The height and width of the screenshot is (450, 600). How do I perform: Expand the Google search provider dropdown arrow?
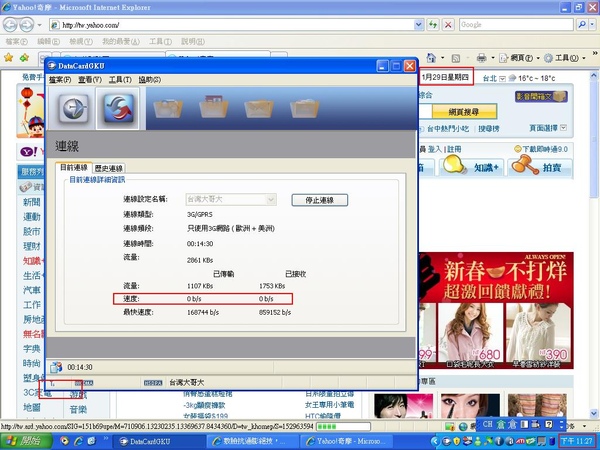coord(593,25)
